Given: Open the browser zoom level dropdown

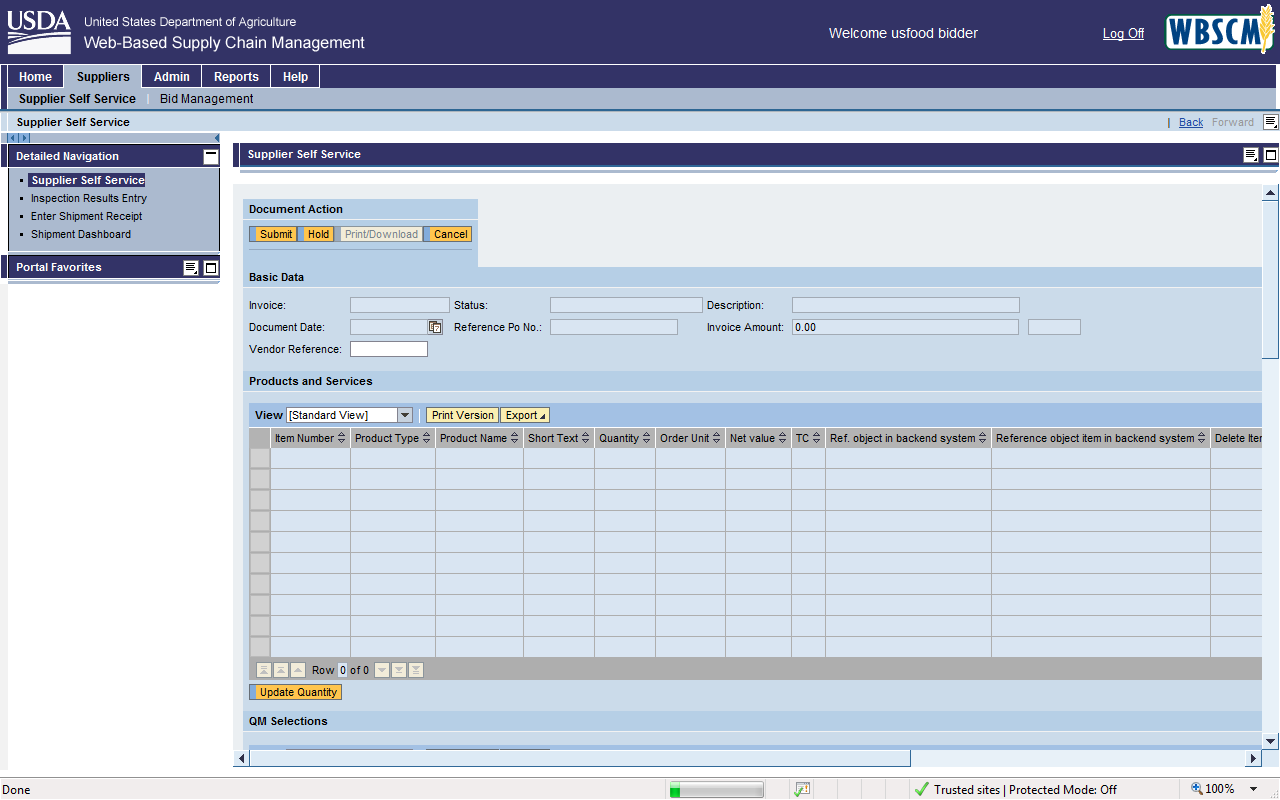Looking at the screenshot, I should click(1254, 789).
